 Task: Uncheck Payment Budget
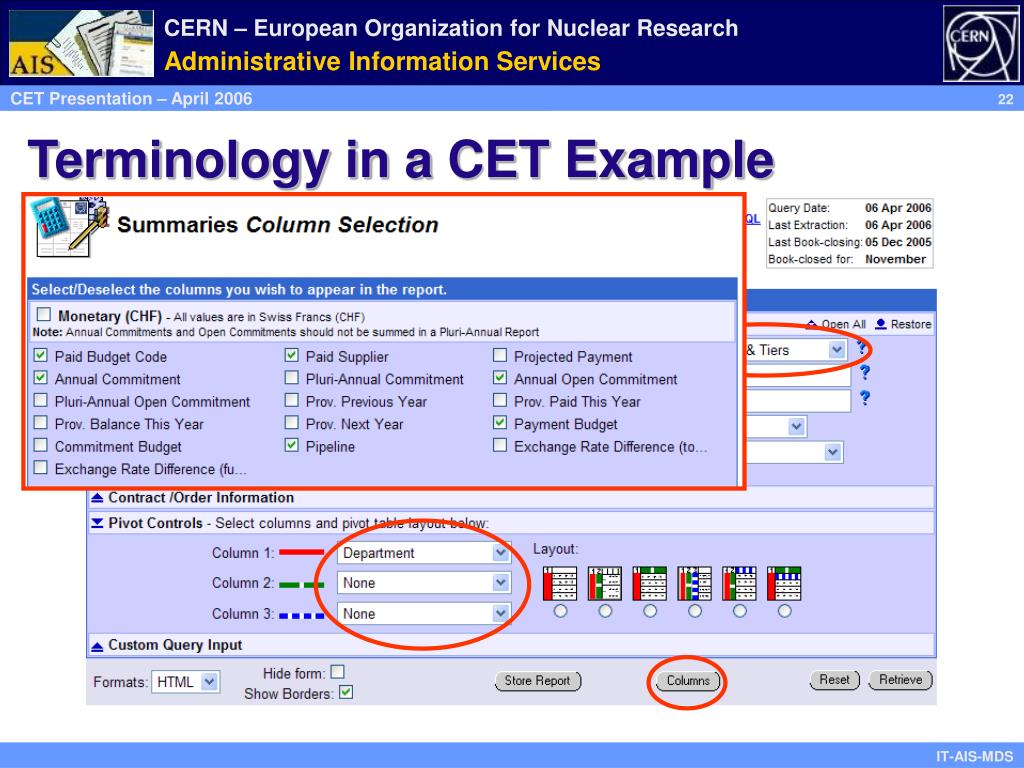[500, 423]
